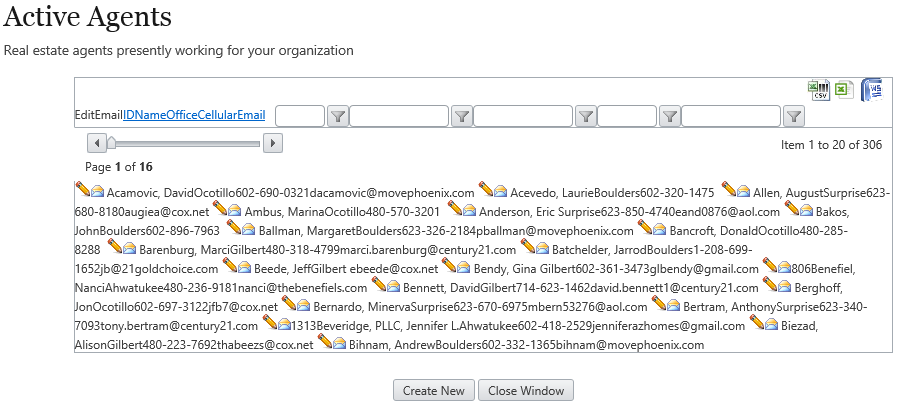Edit pencil icon for Acamovic, David

click(82, 189)
